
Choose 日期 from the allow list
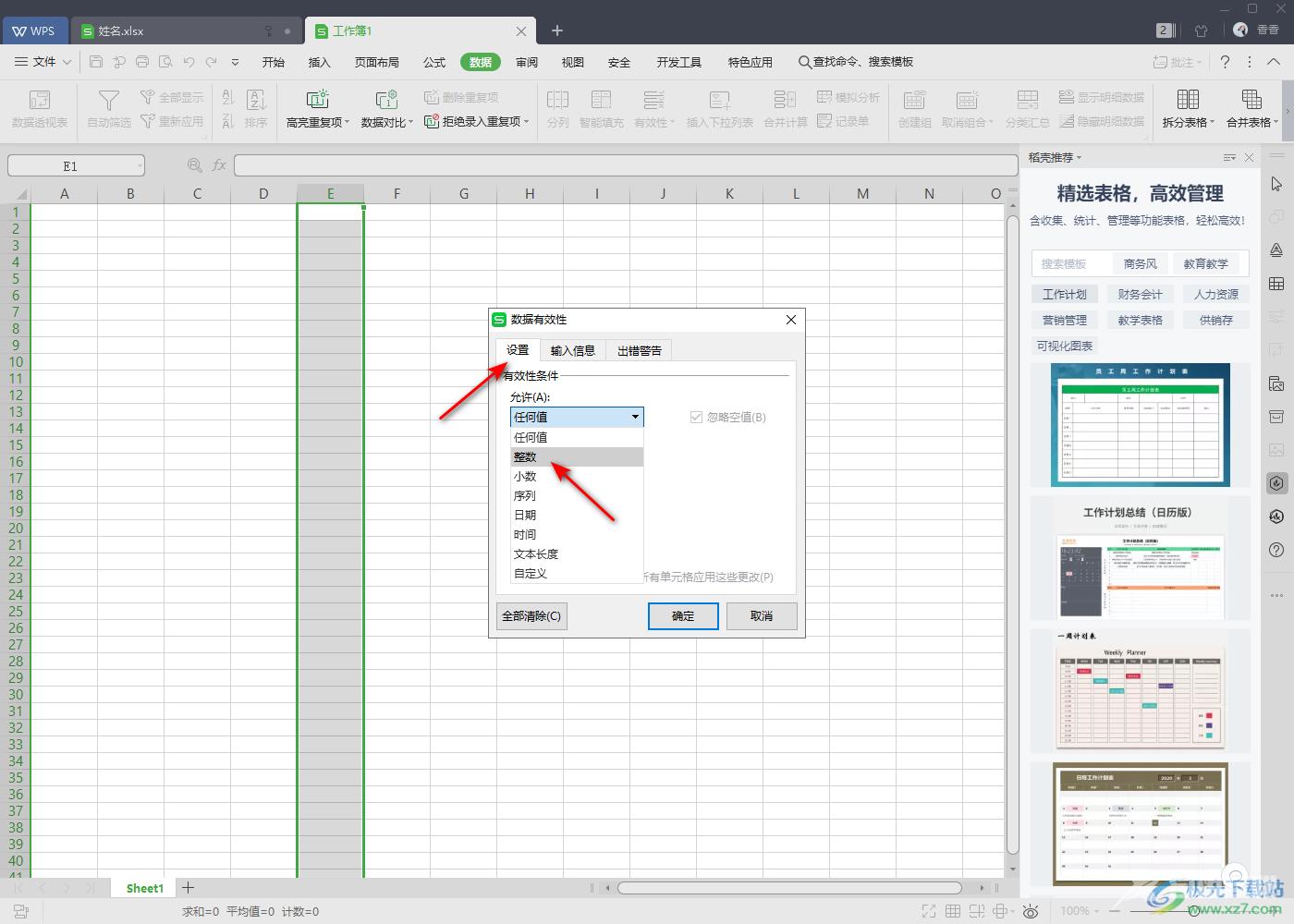577,515
